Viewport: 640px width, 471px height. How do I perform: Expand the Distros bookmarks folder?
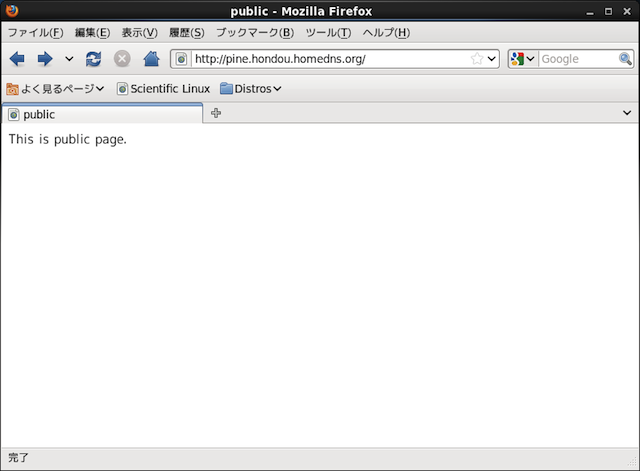coord(251,88)
